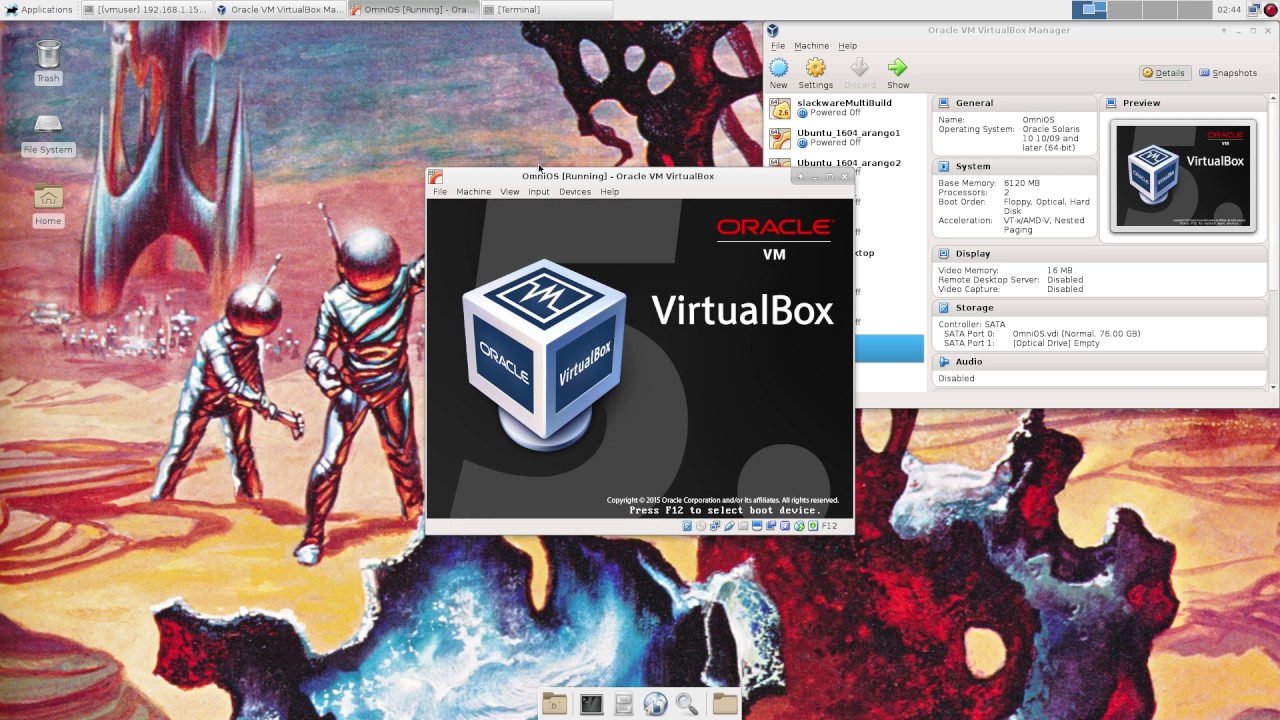Click the USB devices icon in OmniOS status bar
Image resolution: width=1280 pixels, height=720 pixels.
click(x=730, y=526)
